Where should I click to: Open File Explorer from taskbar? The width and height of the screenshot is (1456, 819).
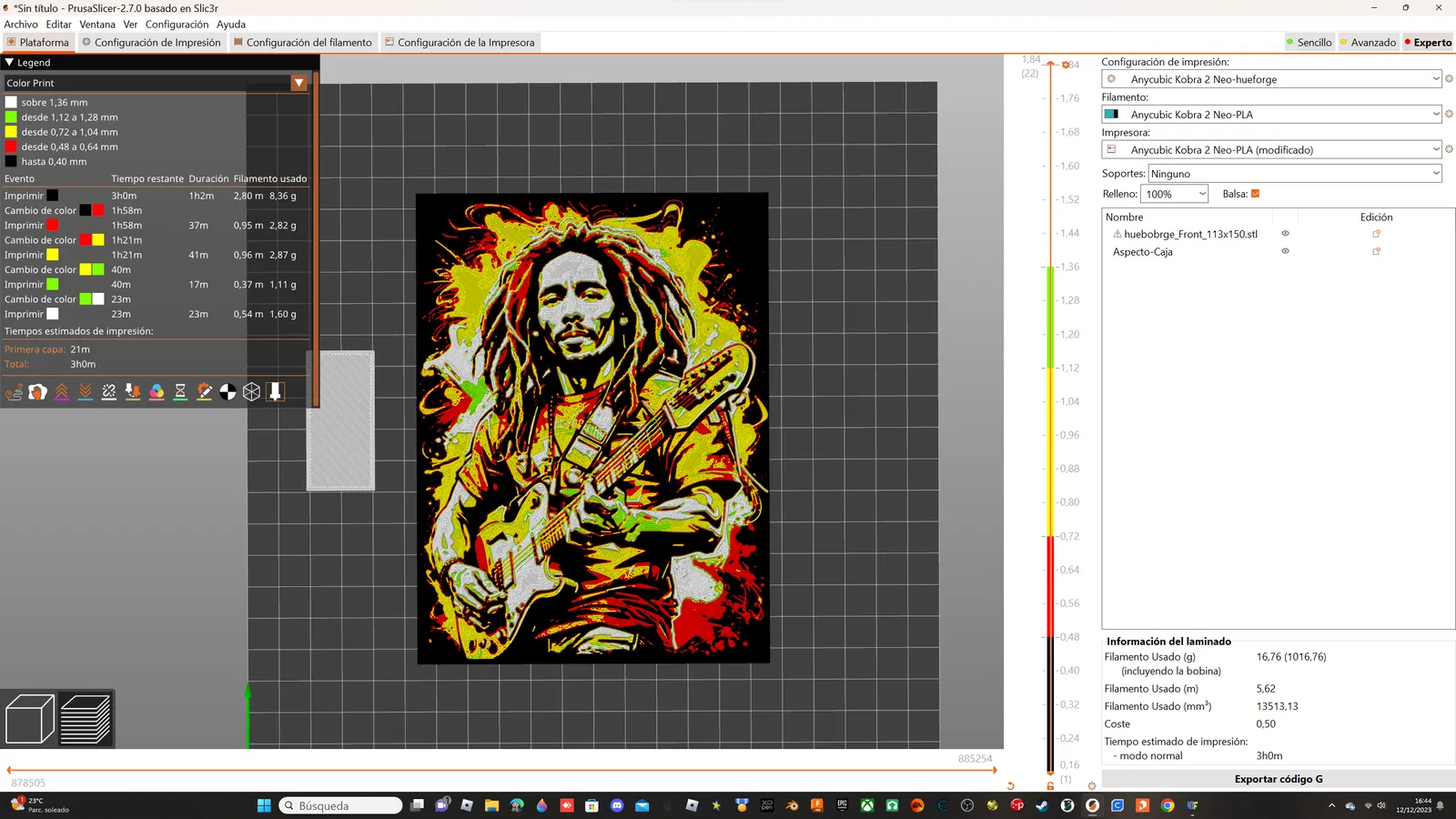click(x=491, y=805)
